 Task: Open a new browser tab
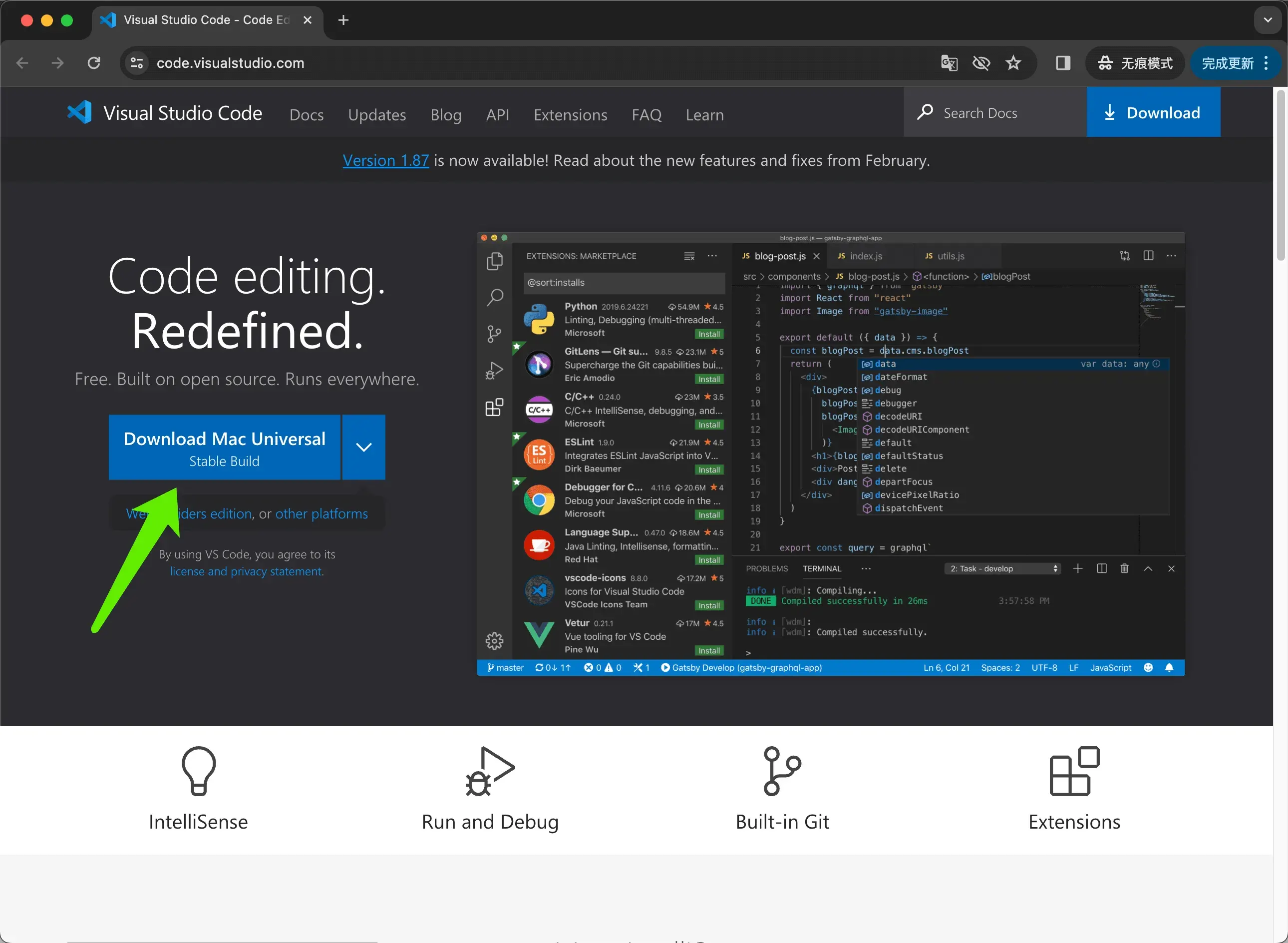point(343,20)
